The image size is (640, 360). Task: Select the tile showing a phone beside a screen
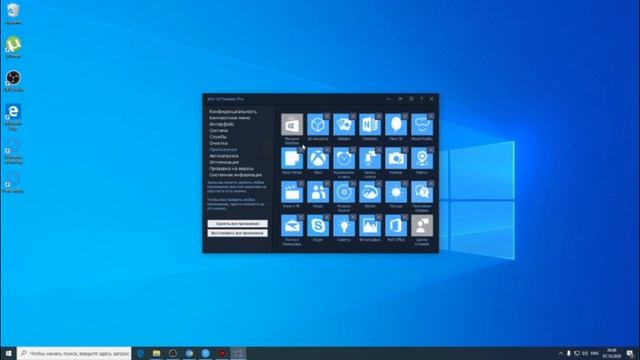point(370,158)
